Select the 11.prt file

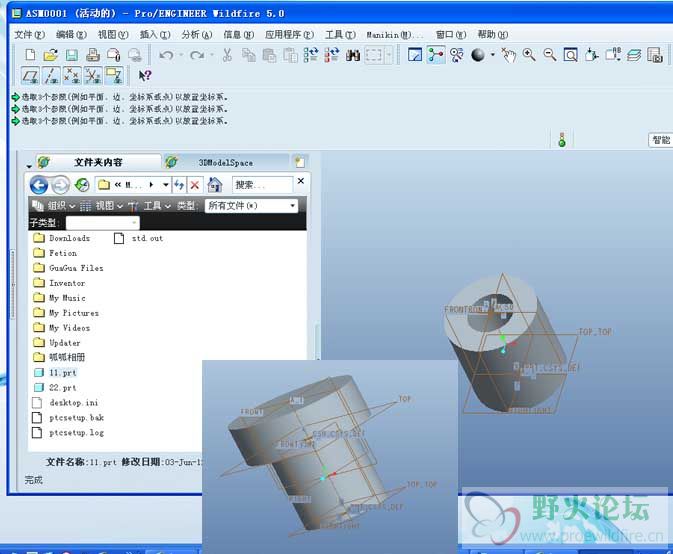55,372
